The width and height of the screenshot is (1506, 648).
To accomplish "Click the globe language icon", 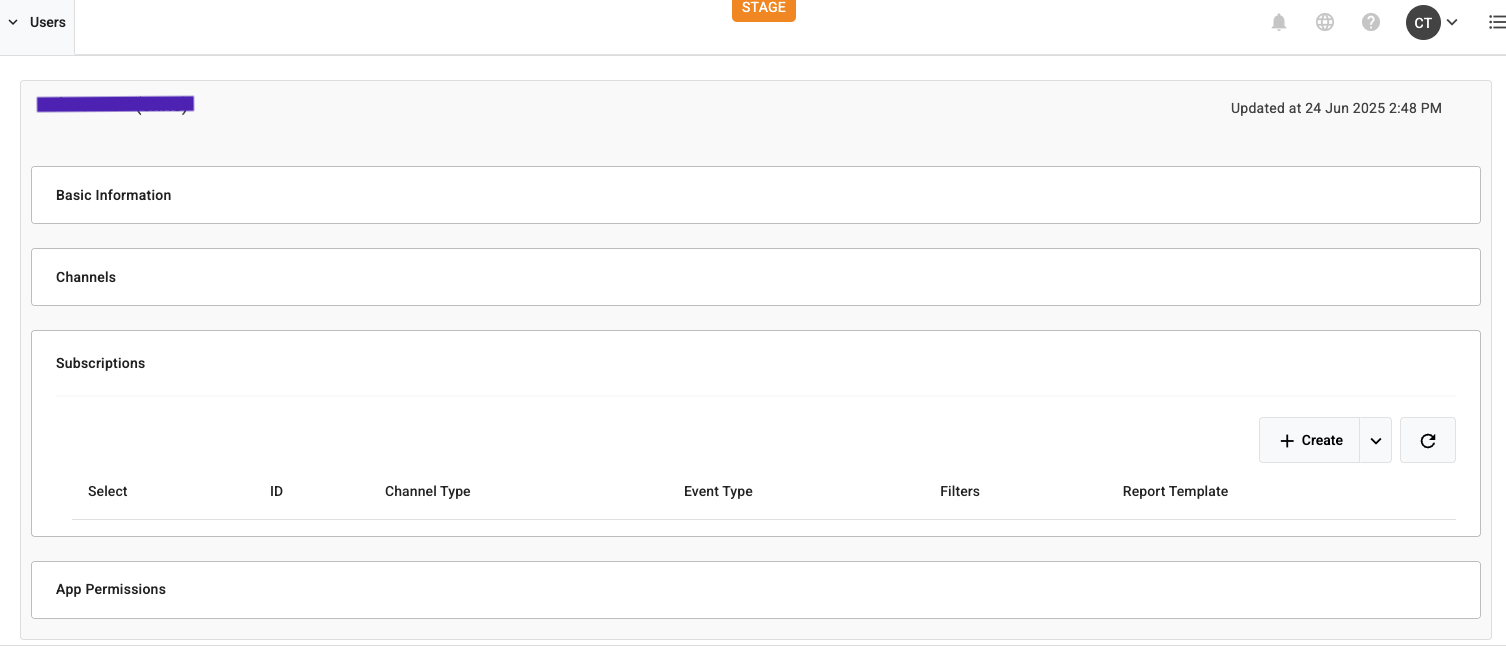I will click(1325, 22).
